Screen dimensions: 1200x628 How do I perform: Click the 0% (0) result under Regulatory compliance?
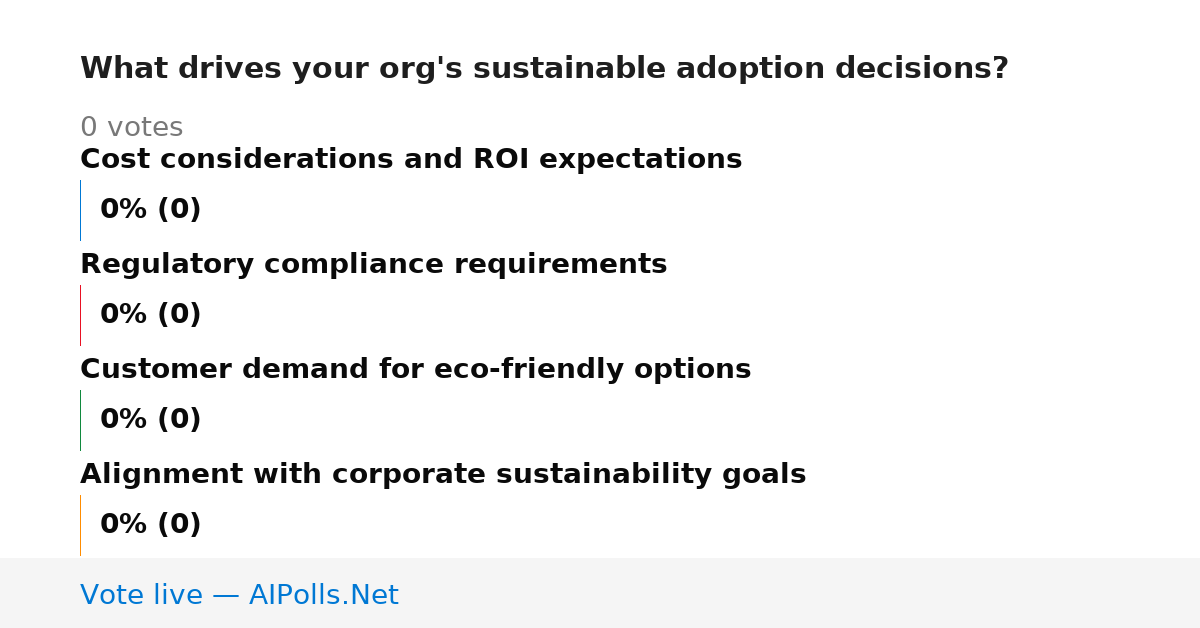[150, 315]
